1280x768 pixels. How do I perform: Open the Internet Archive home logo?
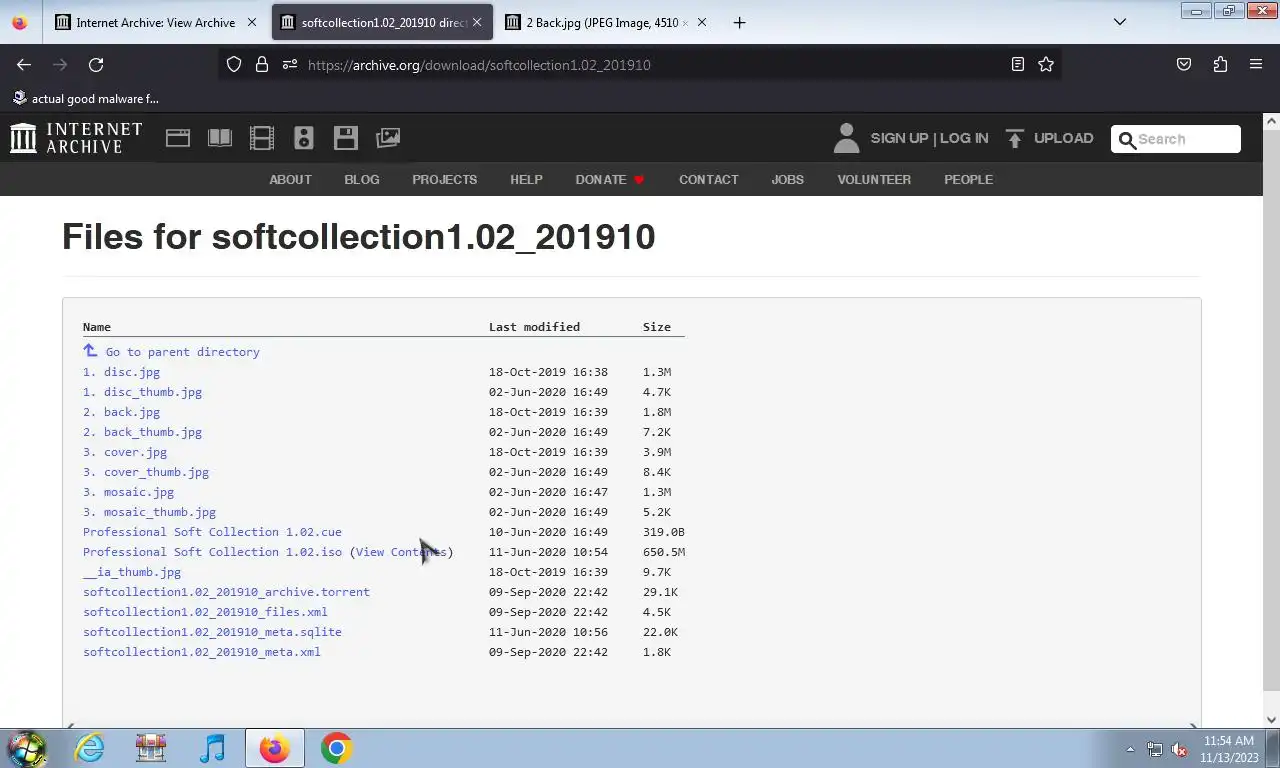coord(76,138)
